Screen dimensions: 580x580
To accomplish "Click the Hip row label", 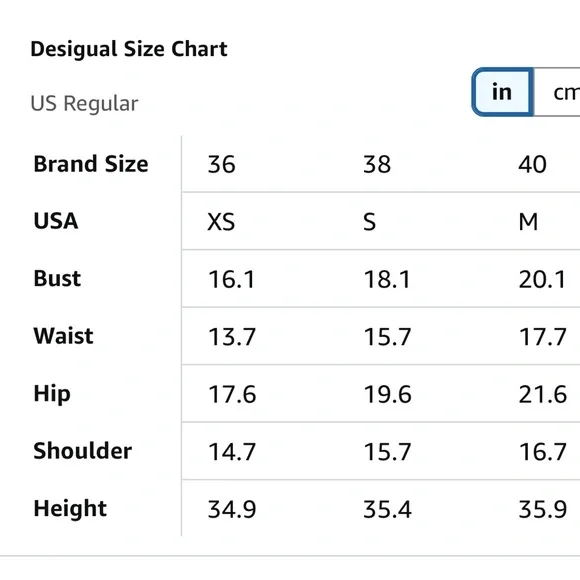I will [52, 394].
